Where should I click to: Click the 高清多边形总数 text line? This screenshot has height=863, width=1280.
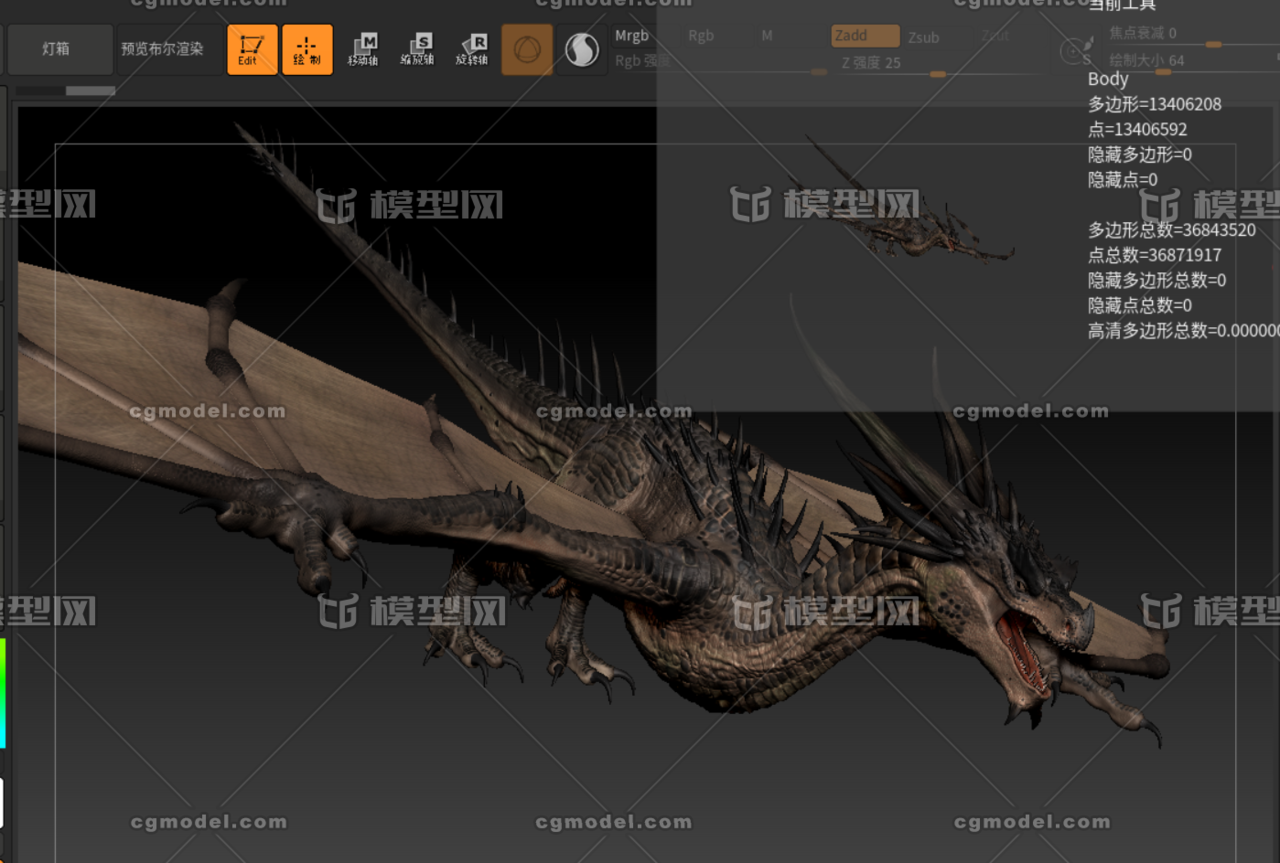(1184, 331)
